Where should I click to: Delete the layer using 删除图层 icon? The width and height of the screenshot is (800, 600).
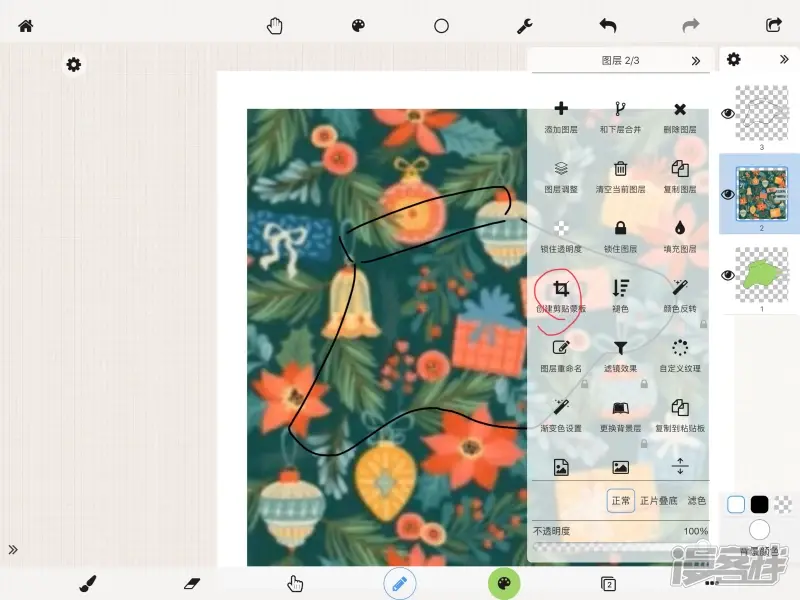(680, 110)
